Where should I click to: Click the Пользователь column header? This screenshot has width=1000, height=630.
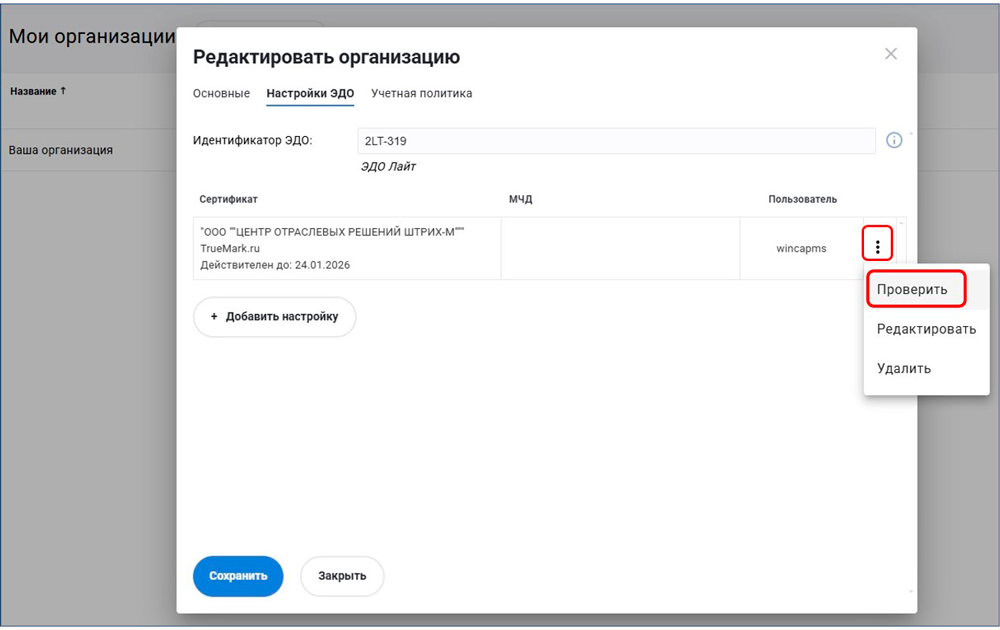[x=802, y=200]
